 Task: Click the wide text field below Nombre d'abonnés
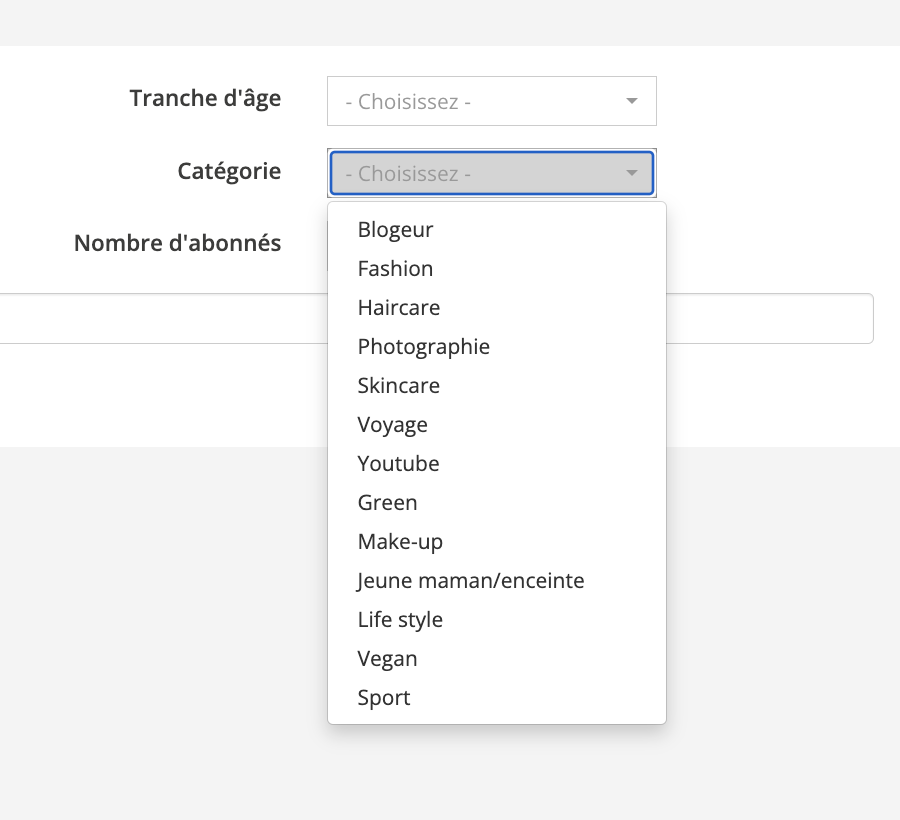[770, 318]
